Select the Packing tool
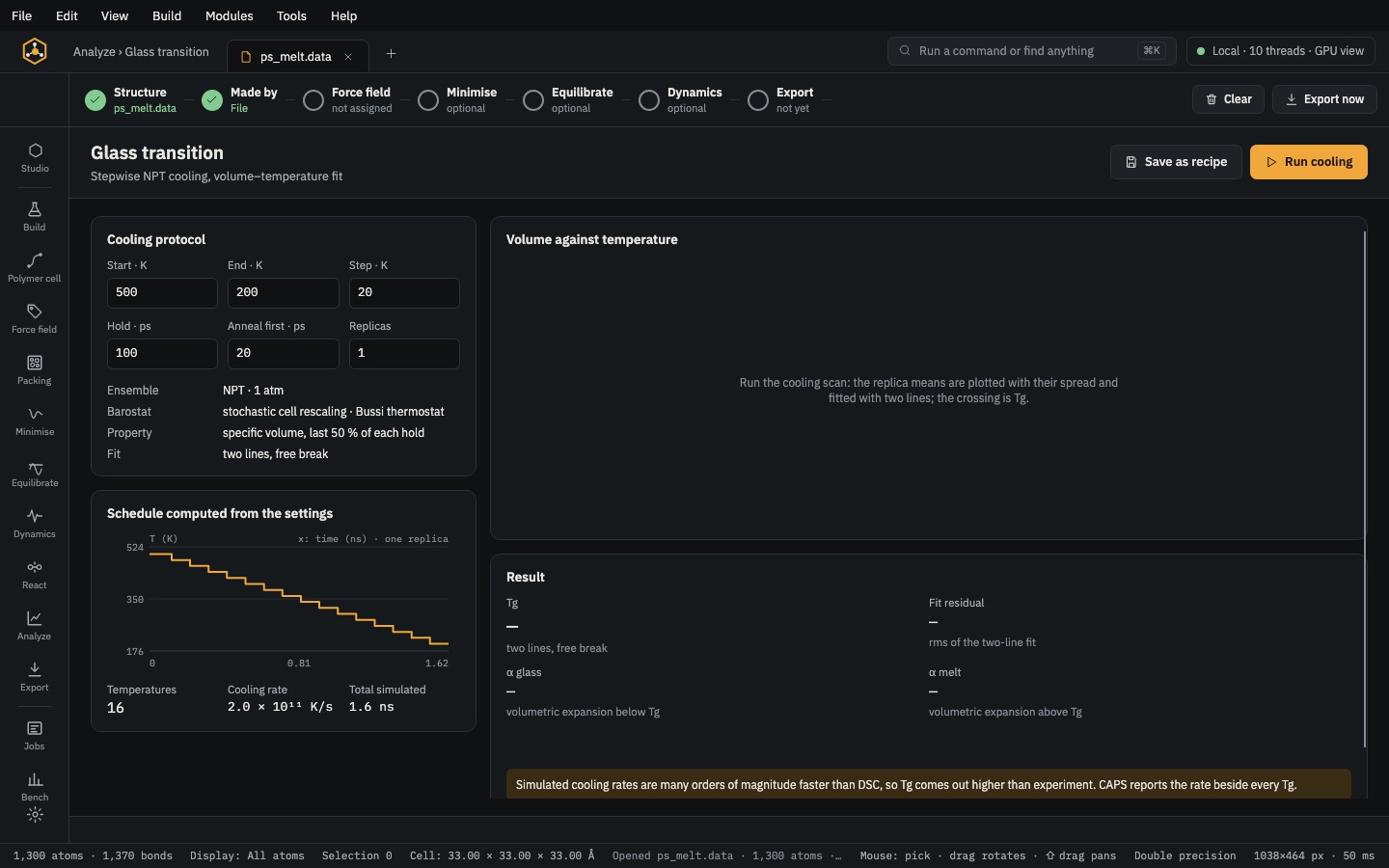 [x=35, y=369]
